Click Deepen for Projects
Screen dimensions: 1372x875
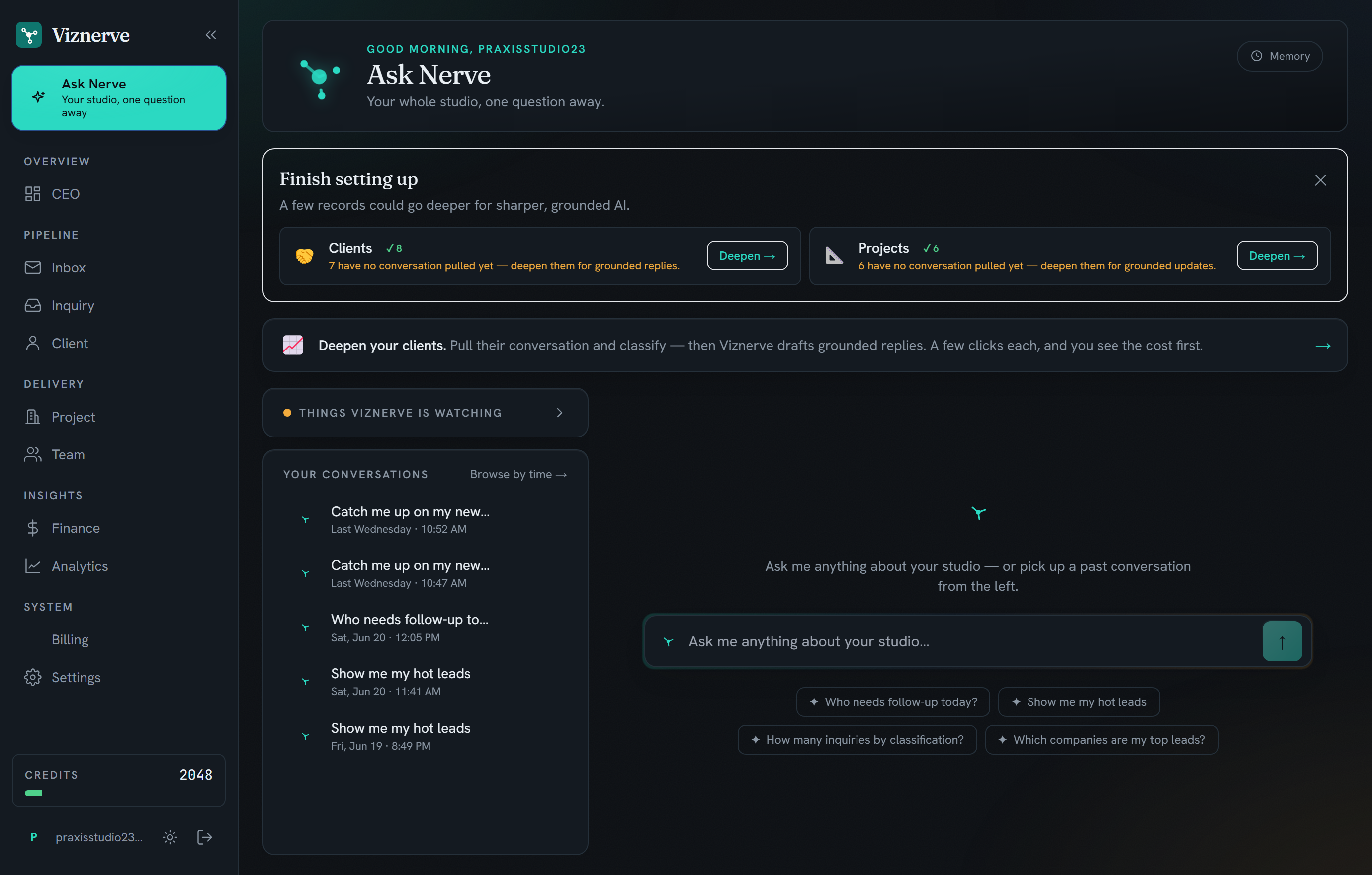pyautogui.click(x=1277, y=256)
